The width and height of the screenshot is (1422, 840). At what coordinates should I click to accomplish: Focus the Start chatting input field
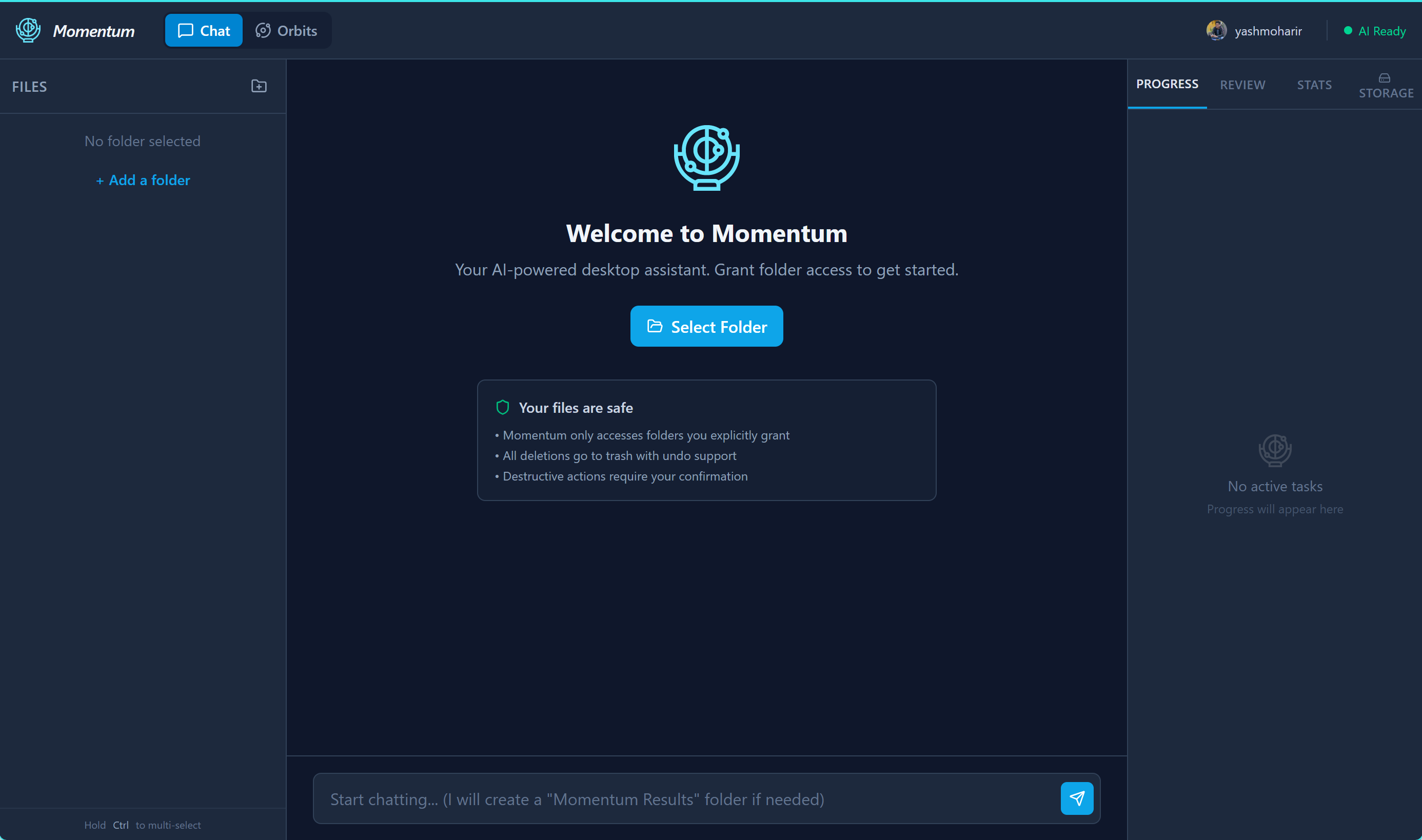pyautogui.click(x=679, y=798)
